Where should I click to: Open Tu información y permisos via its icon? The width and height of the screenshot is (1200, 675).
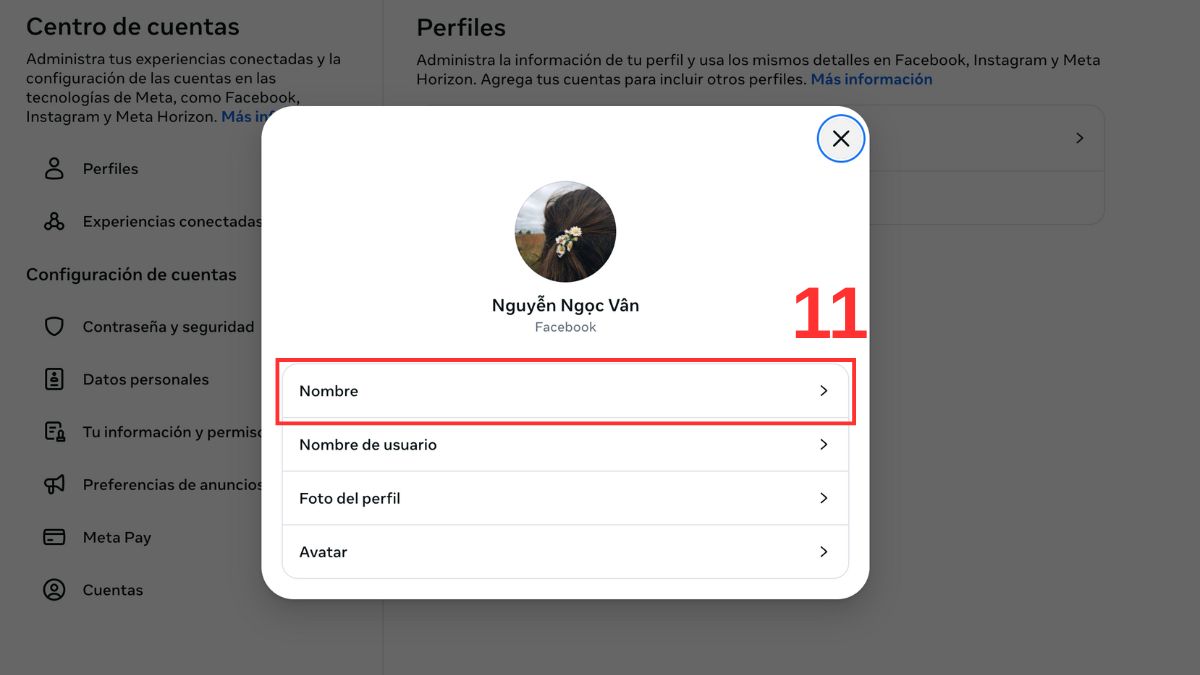tap(53, 431)
